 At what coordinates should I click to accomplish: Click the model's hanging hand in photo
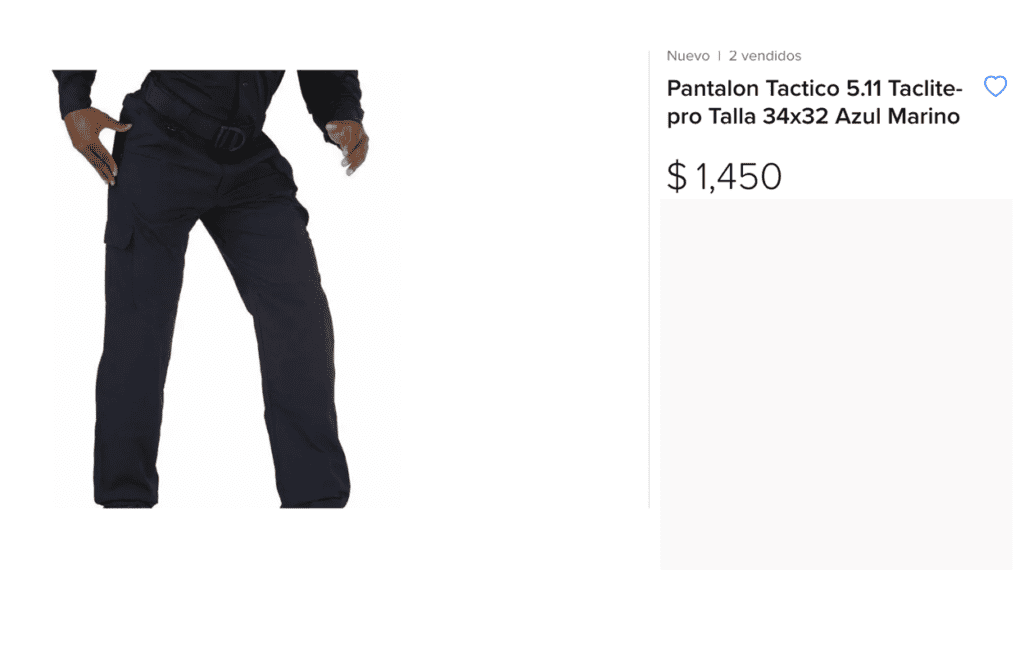[x=349, y=147]
